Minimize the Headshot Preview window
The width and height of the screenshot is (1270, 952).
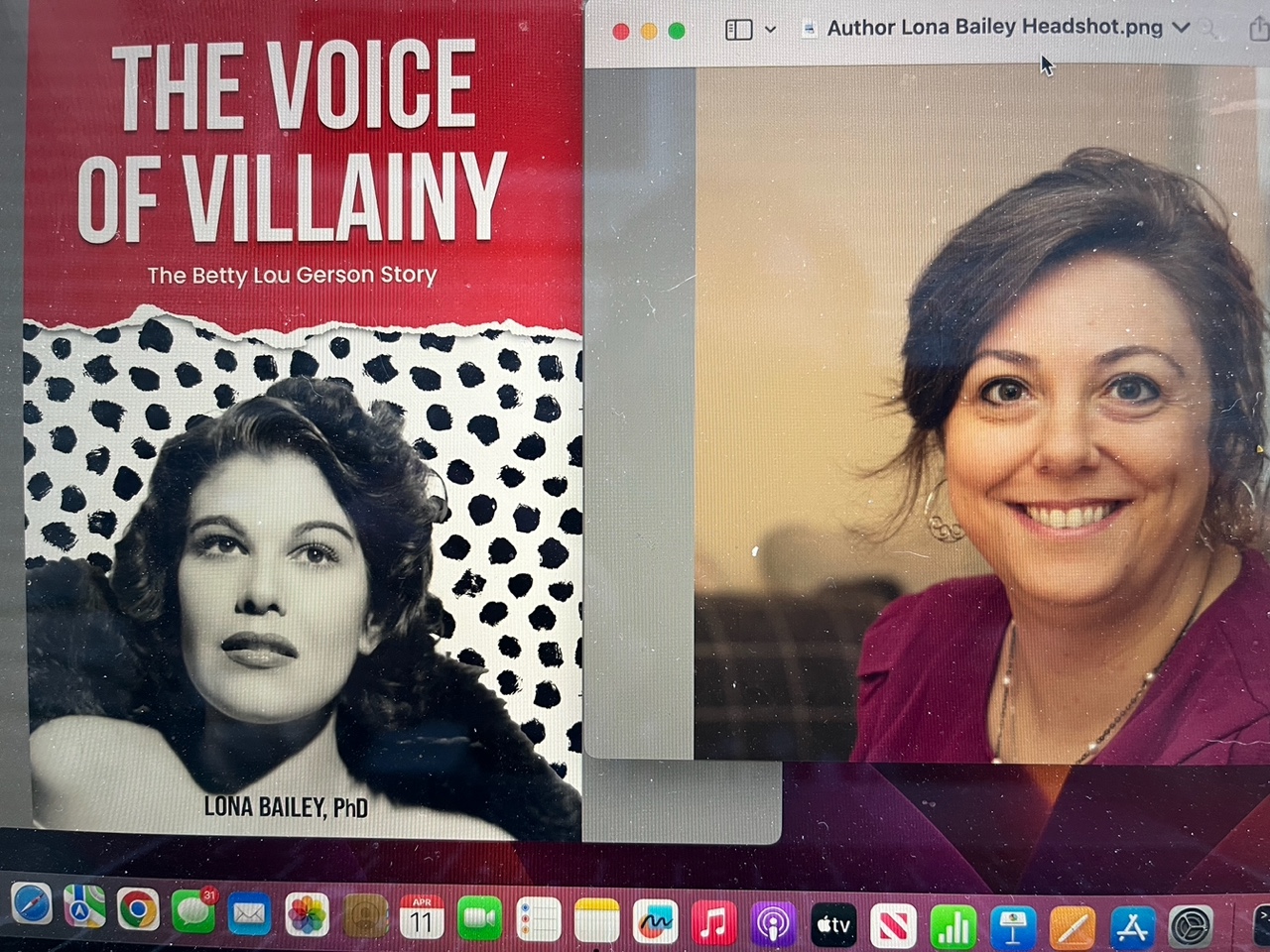pos(649,31)
